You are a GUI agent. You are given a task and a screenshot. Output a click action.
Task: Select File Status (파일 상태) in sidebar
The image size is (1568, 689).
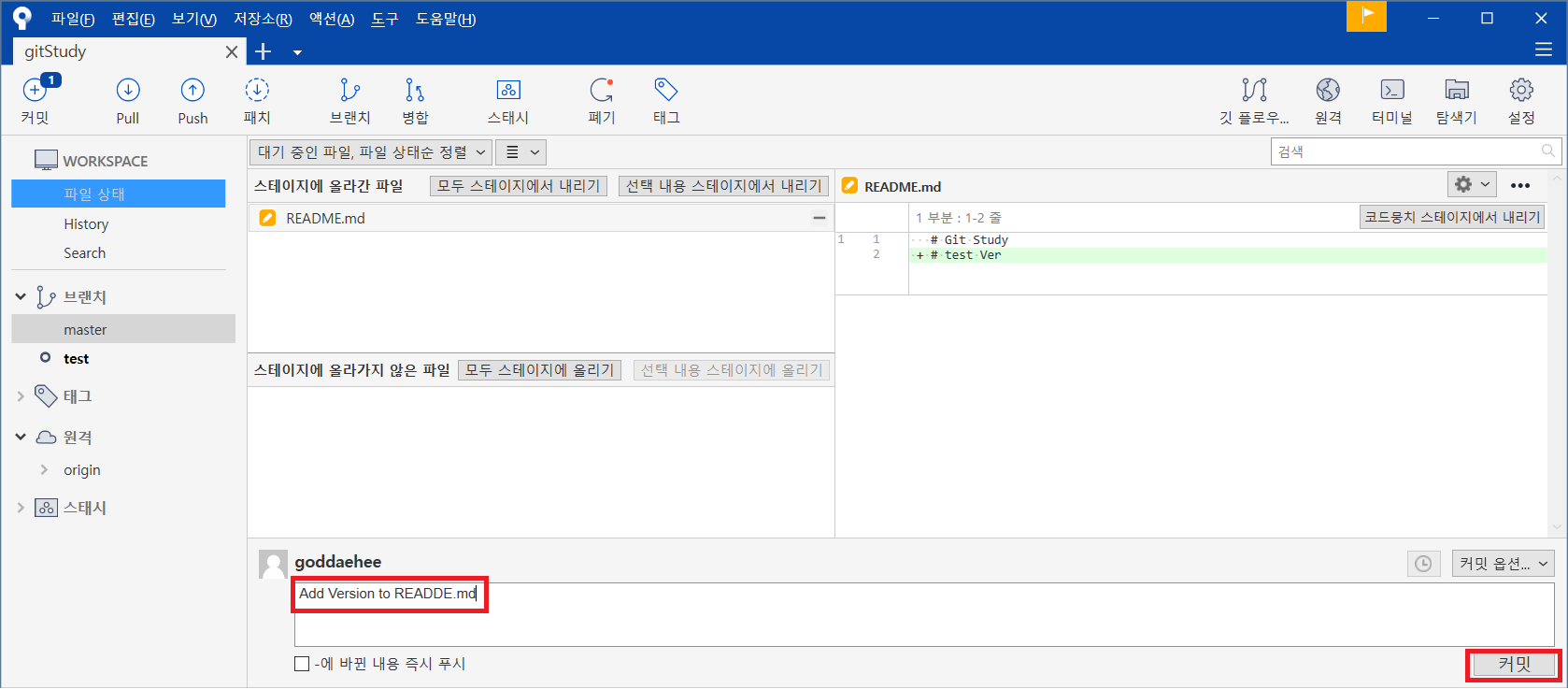(x=119, y=194)
